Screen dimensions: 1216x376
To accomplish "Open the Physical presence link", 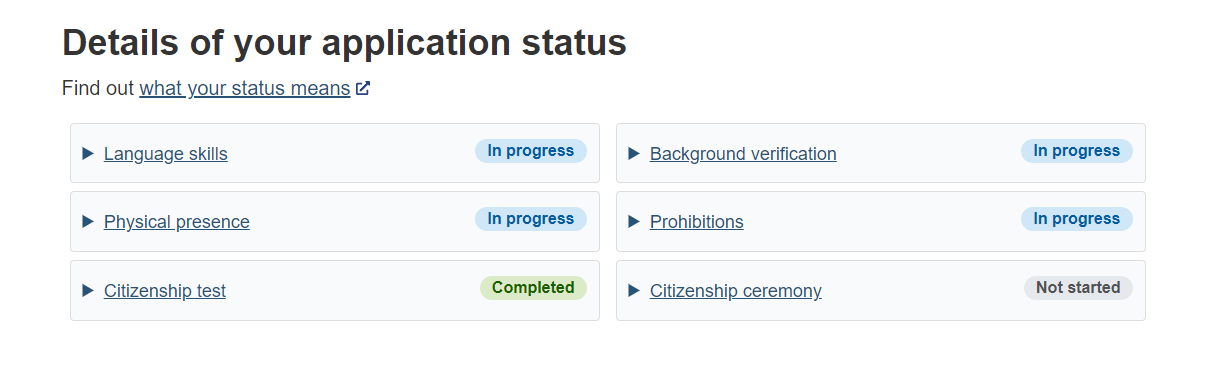I will point(177,222).
